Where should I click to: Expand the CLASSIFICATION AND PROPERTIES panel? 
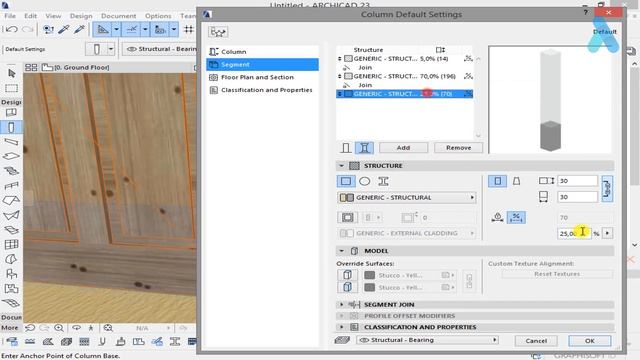[x=341, y=327]
